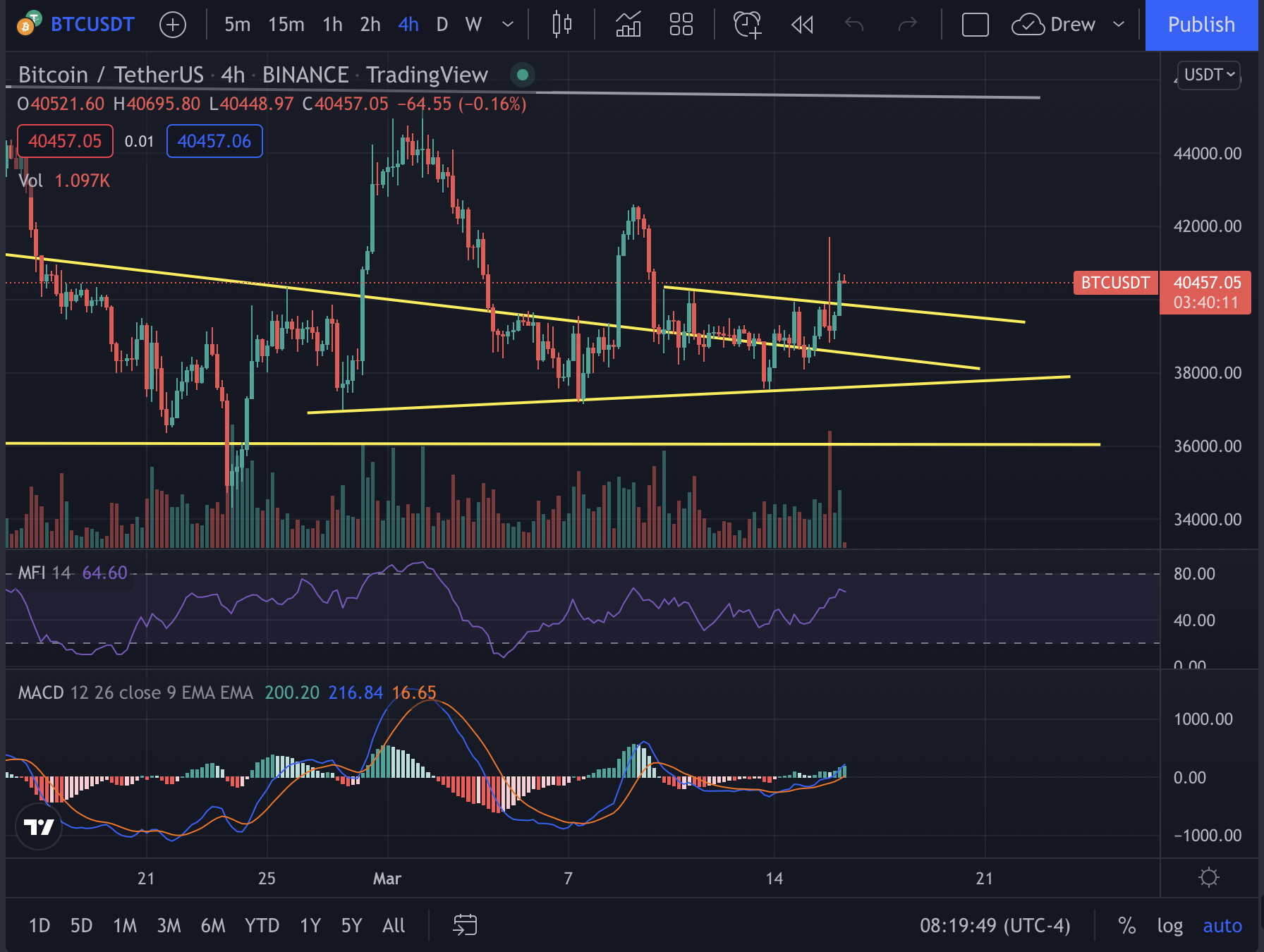This screenshot has height=952, width=1264.
Task: Click the BTCUSDT price label on scale
Action: pos(1116,283)
